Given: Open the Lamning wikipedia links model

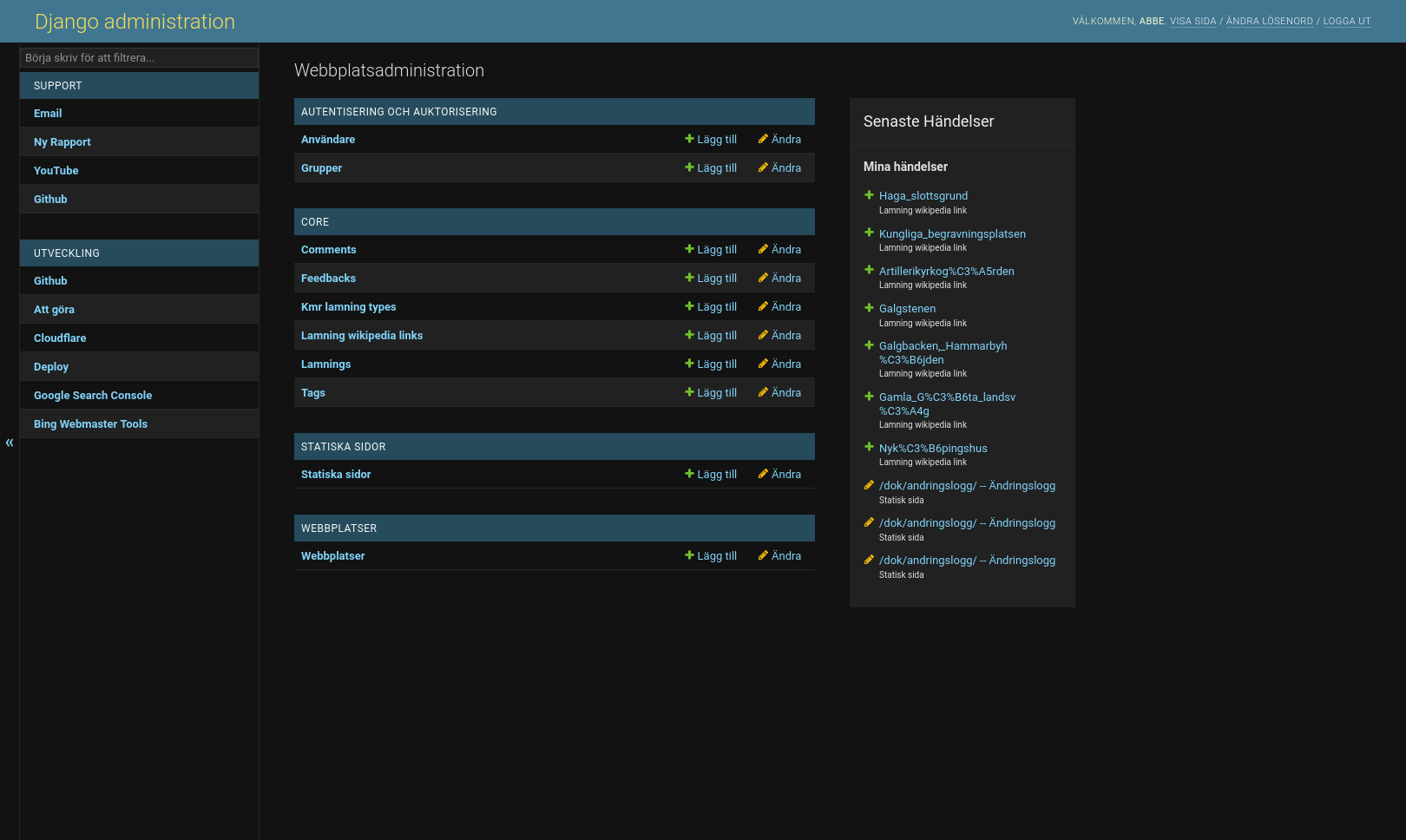Looking at the screenshot, I should click(x=362, y=335).
